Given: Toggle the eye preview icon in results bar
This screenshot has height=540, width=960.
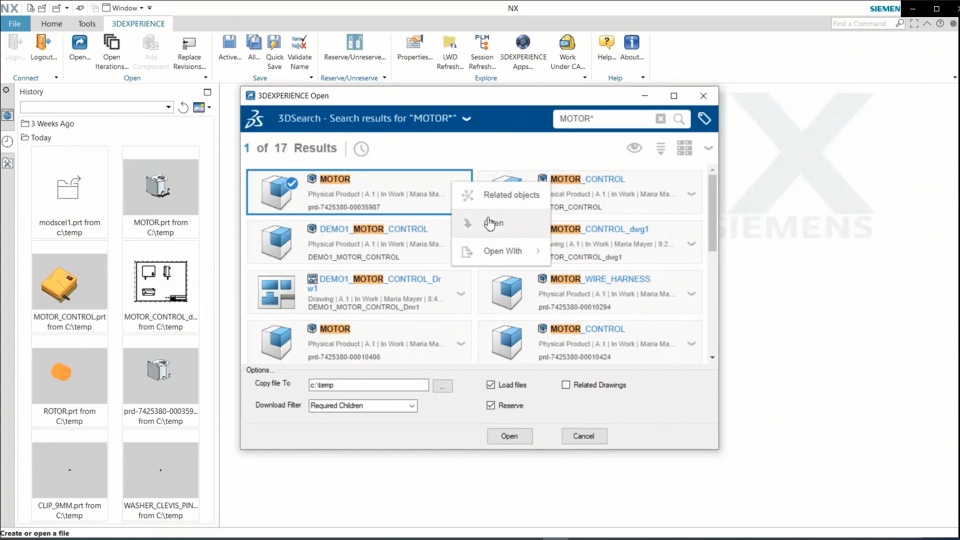Looking at the screenshot, I should point(634,148).
